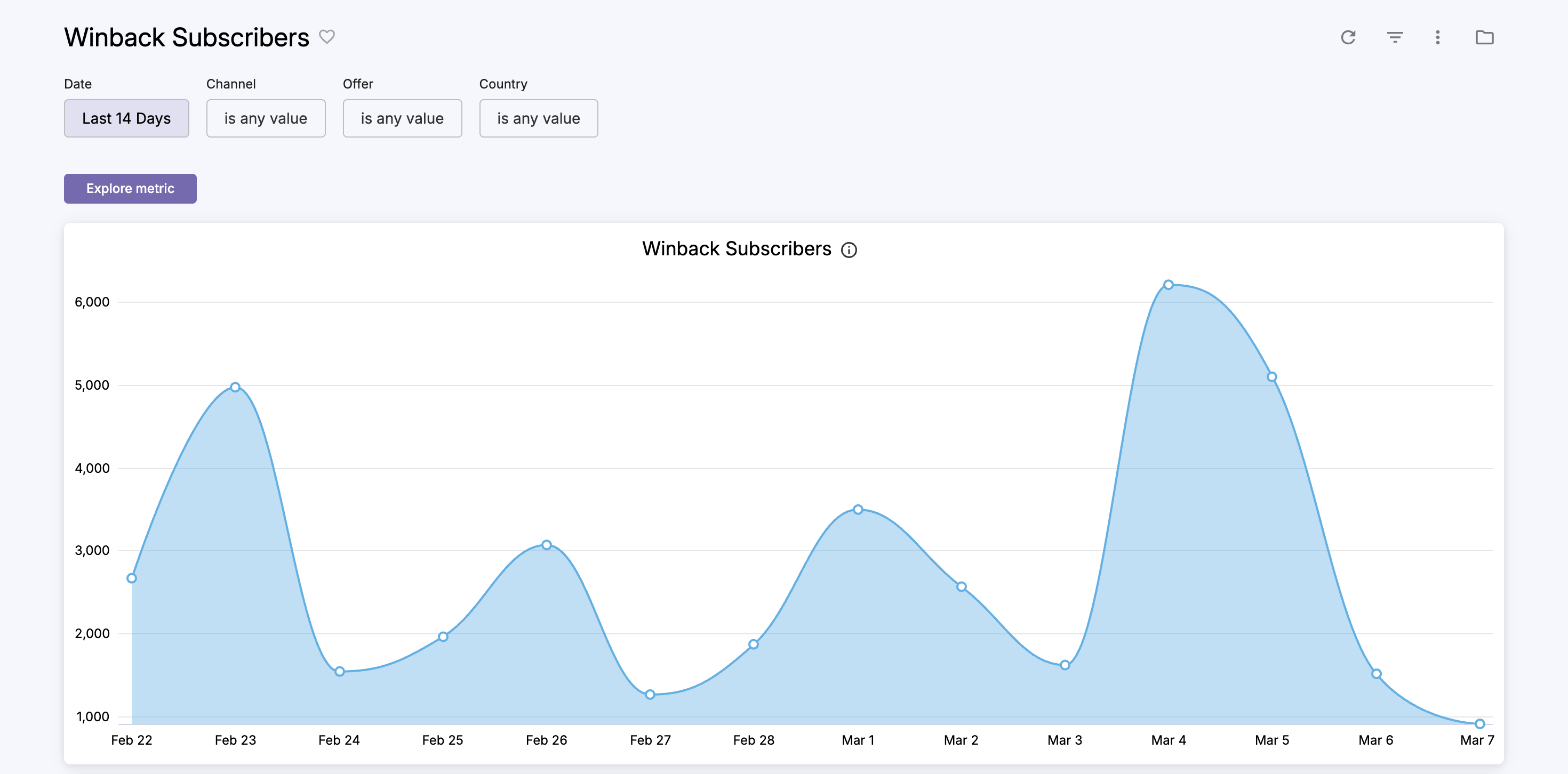Open the folder icon in the header
This screenshot has height=774, width=1568.
pyautogui.click(x=1485, y=38)
